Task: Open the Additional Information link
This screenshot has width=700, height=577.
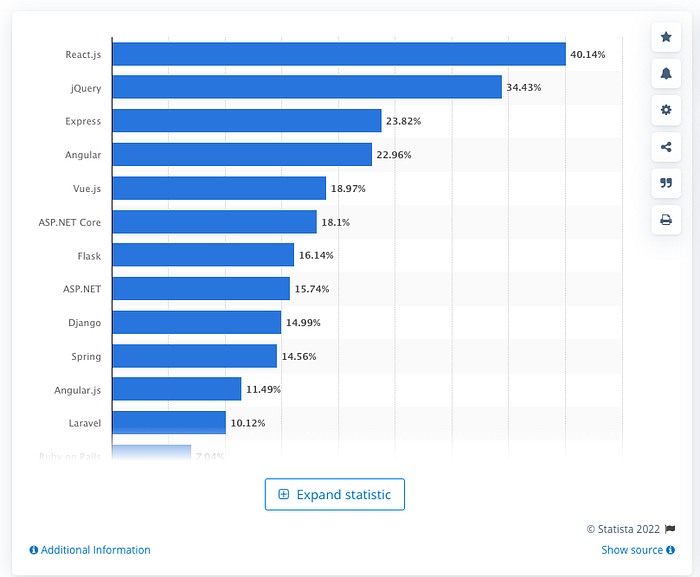Action: pyautogui.click(x=96, y=550)
